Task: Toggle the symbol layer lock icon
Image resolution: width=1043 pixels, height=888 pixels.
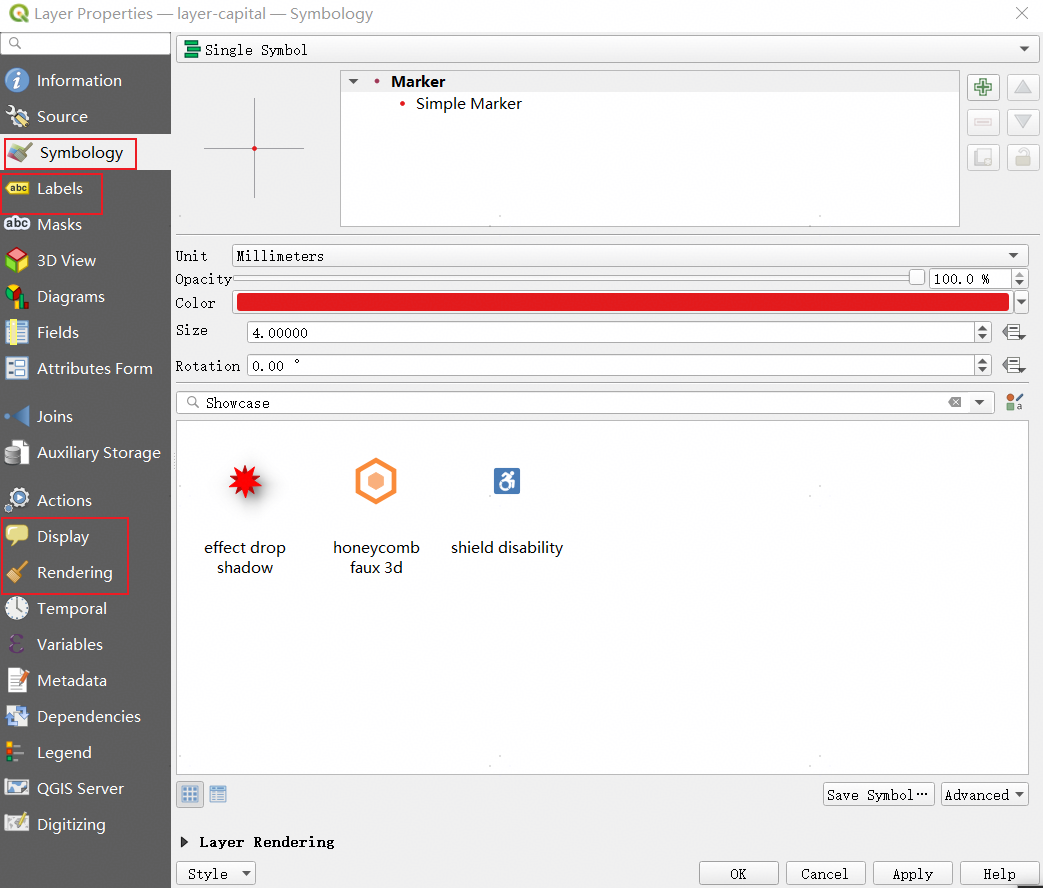Action: pyautogui.click(x=1022, y=157)
